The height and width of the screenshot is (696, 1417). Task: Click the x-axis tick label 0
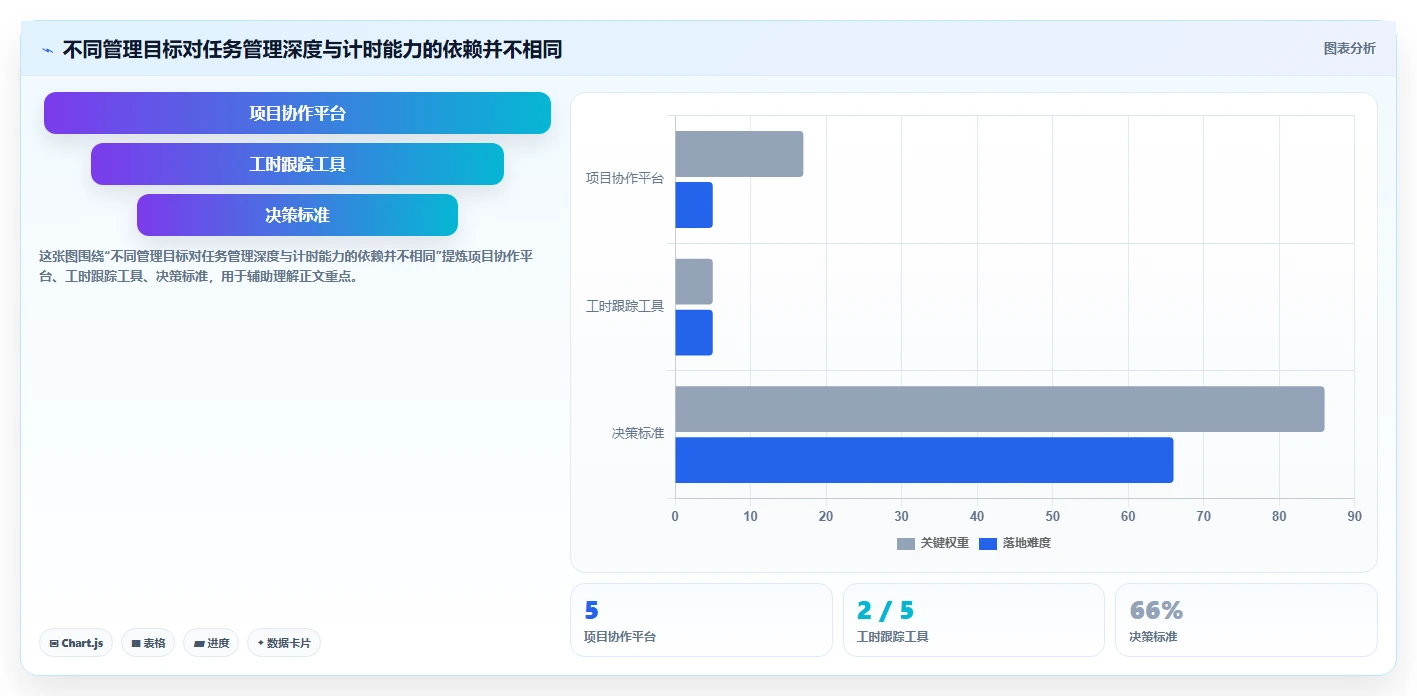pos(675,516)
